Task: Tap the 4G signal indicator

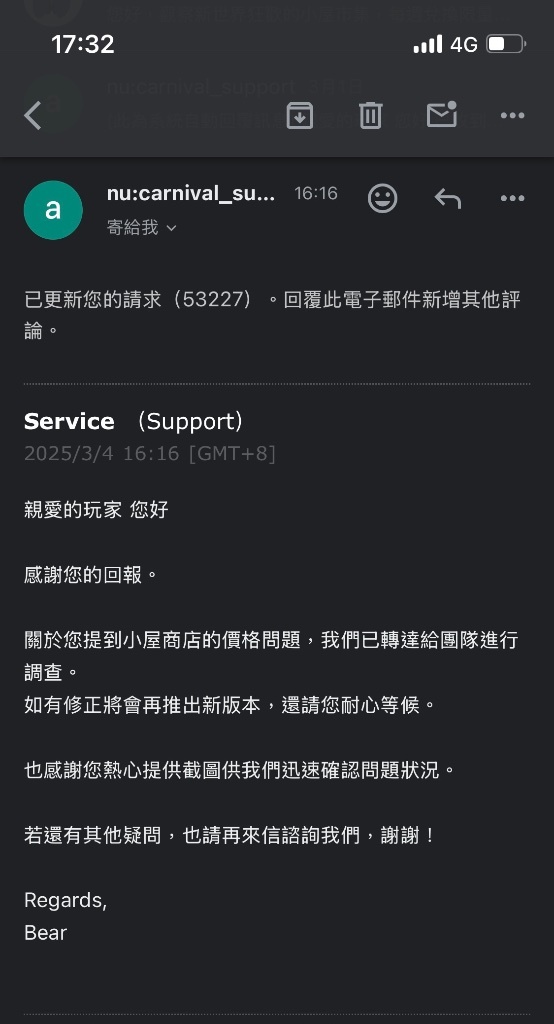Action: (464, 44)
